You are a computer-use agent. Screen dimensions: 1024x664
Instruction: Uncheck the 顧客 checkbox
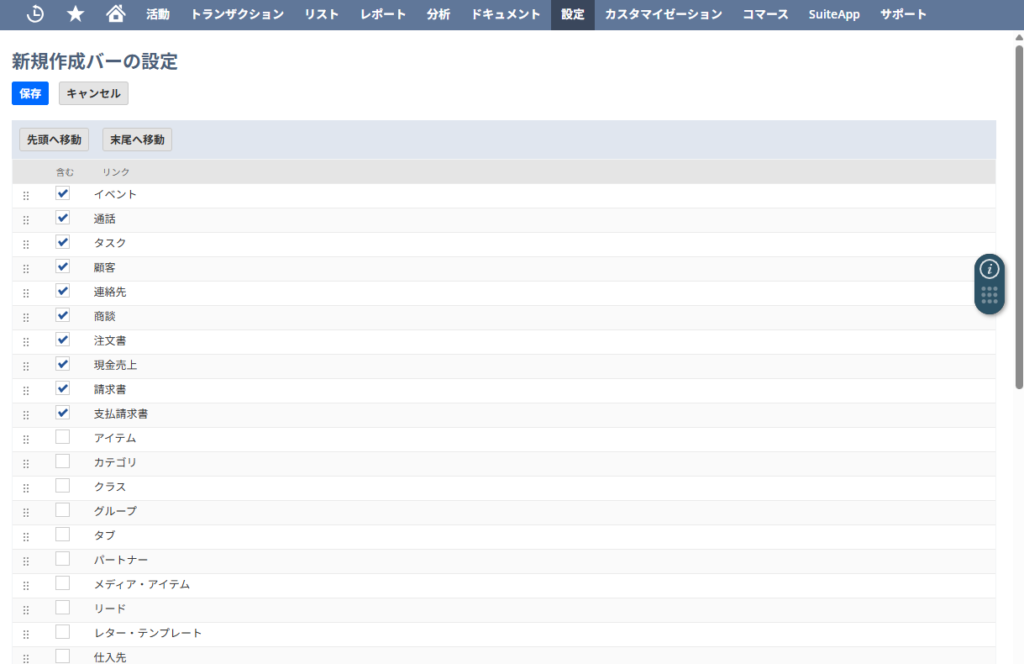[63, 267]
